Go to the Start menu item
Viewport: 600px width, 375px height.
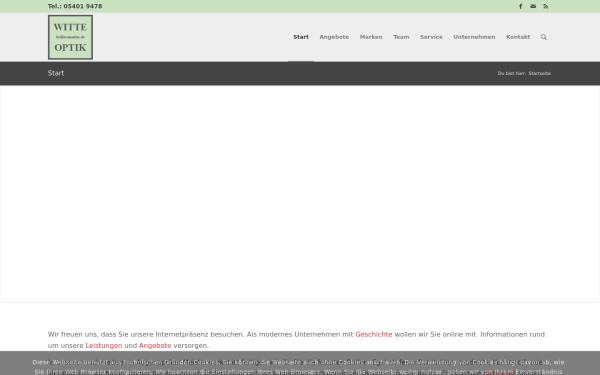[x=301, y=37]
